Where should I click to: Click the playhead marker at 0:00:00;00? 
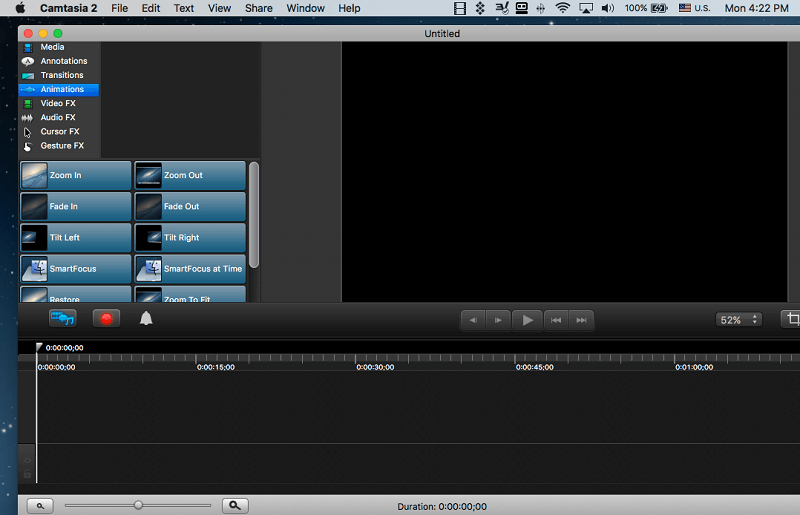point(39,348)
